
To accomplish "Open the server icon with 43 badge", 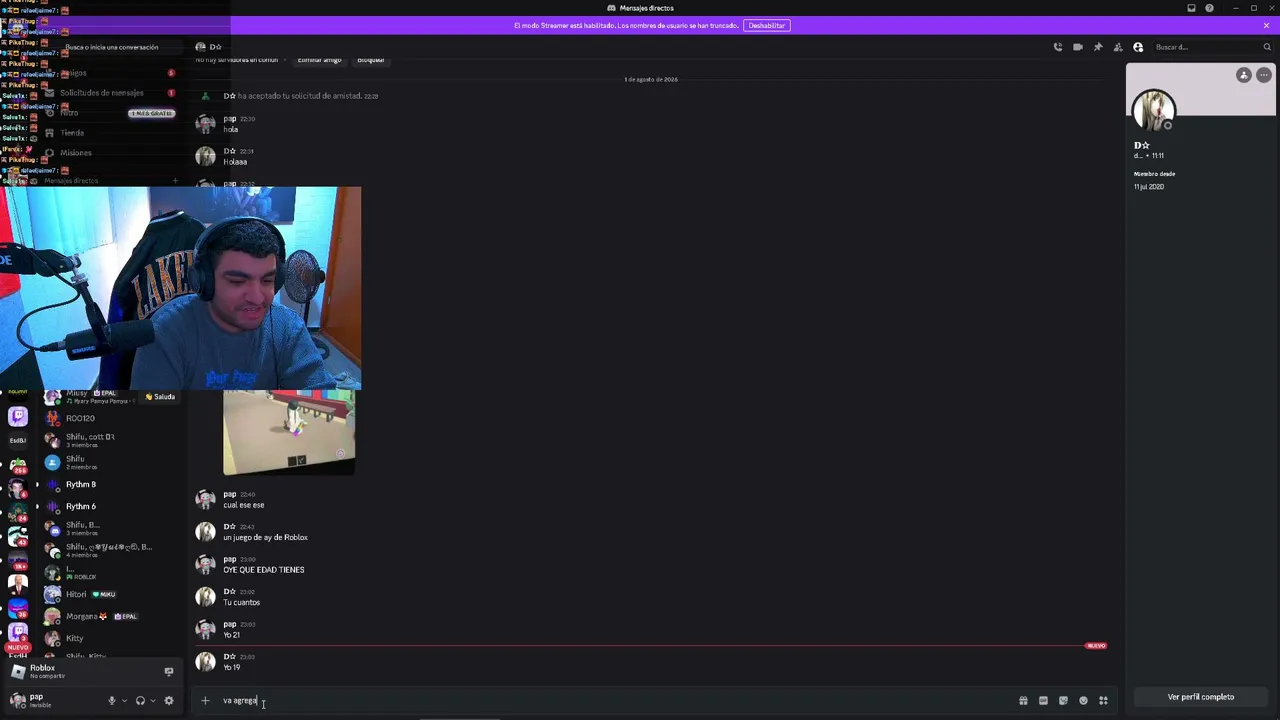I will coord(18,538).
